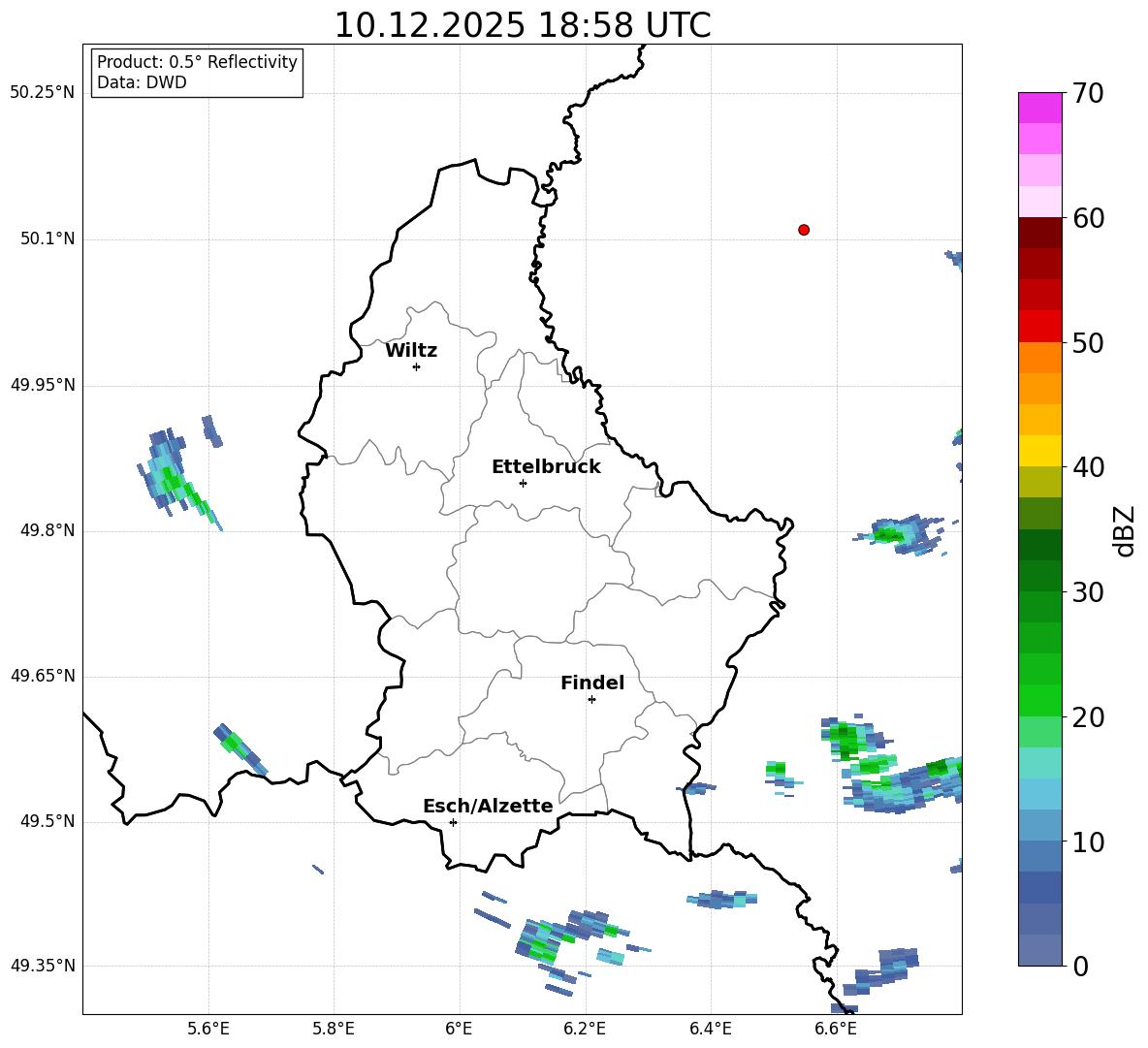Click the 49.95°N latitude label
This screenshot has width=1148, height=1048.
[x=43, y=385]
